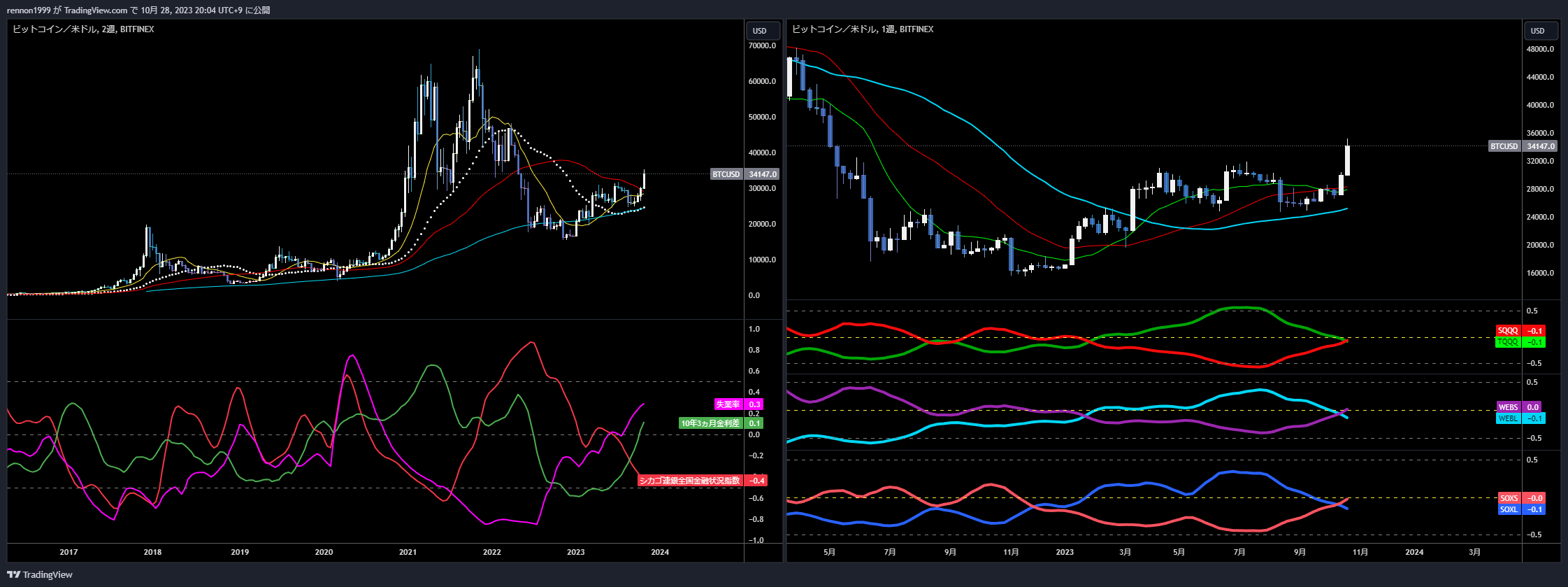
Task: Click the 24000.0 level on the price scale
Action: [1541, 217]
